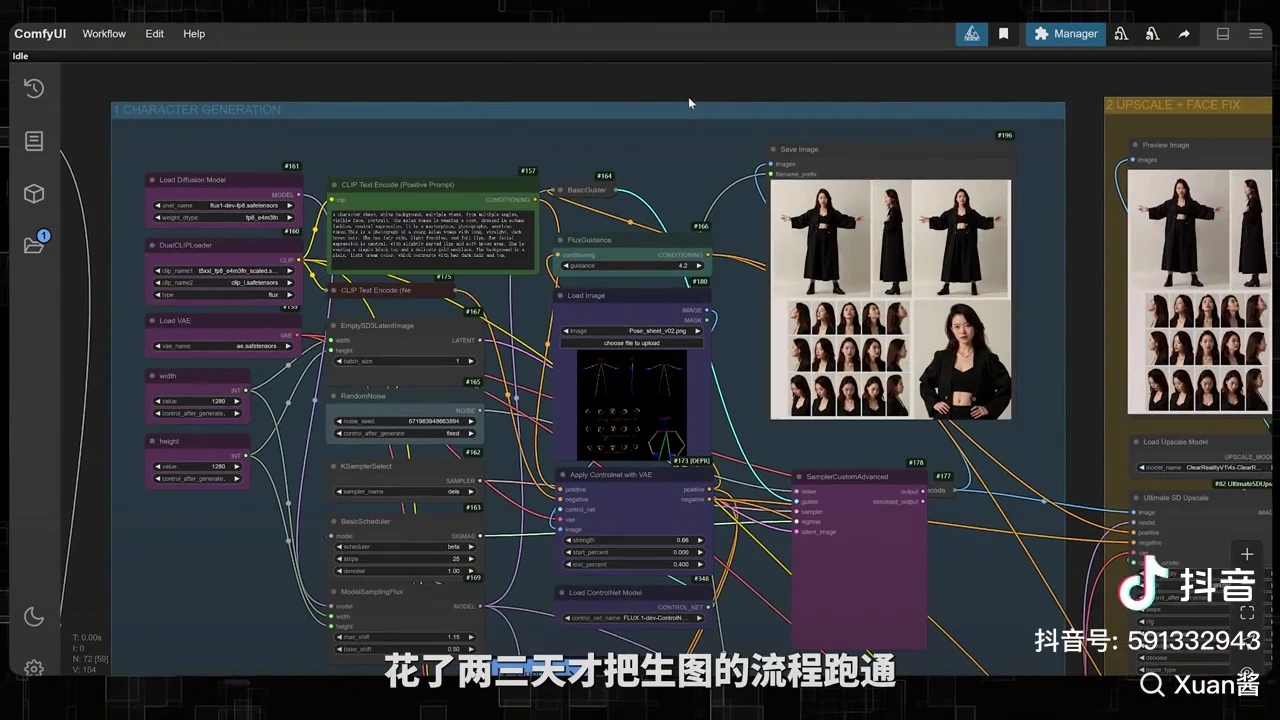Adjust the guidance 4.2 slider

[x=633, y=266]
